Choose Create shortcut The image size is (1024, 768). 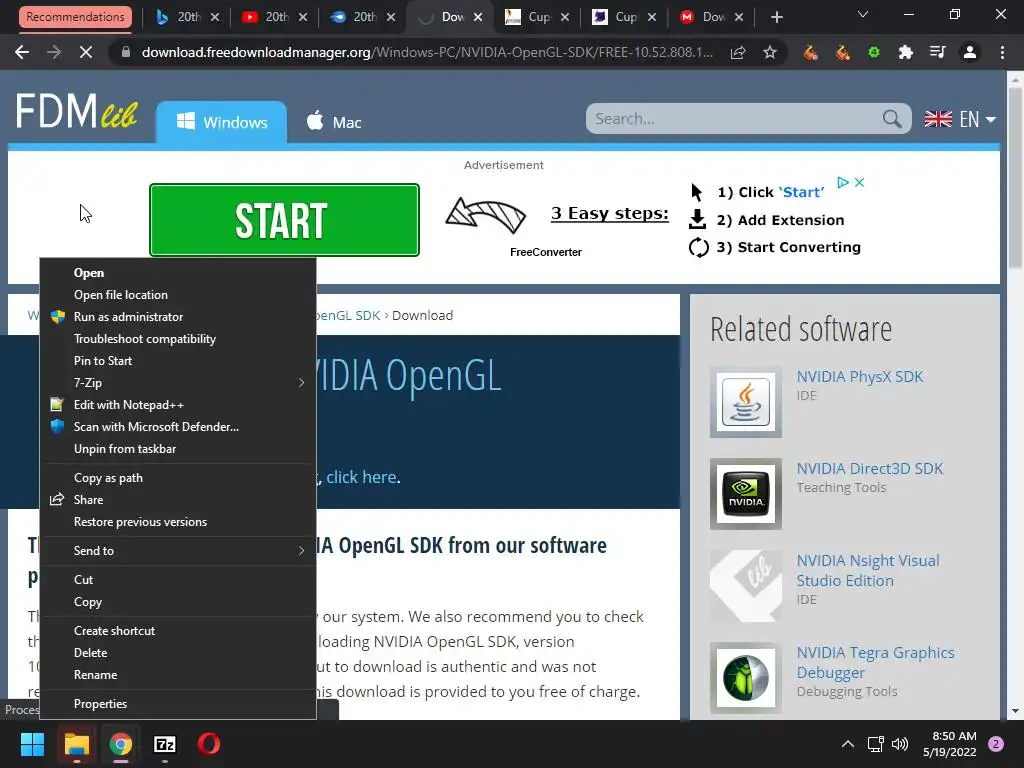[x=178, y=631]
